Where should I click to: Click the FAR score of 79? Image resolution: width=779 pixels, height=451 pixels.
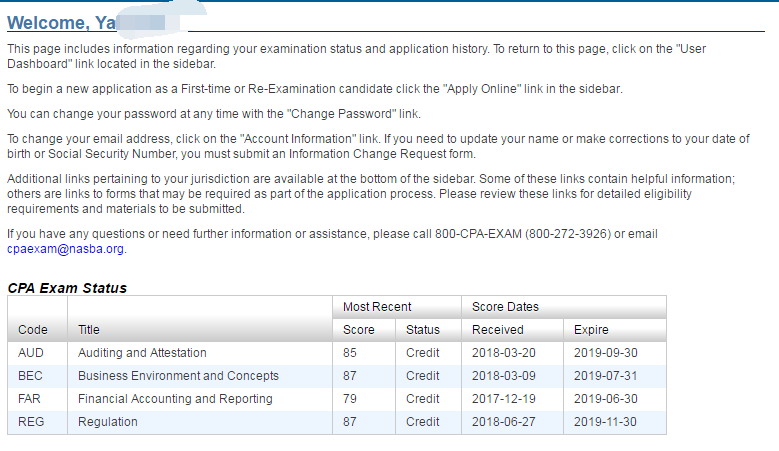tap(351, 399)
